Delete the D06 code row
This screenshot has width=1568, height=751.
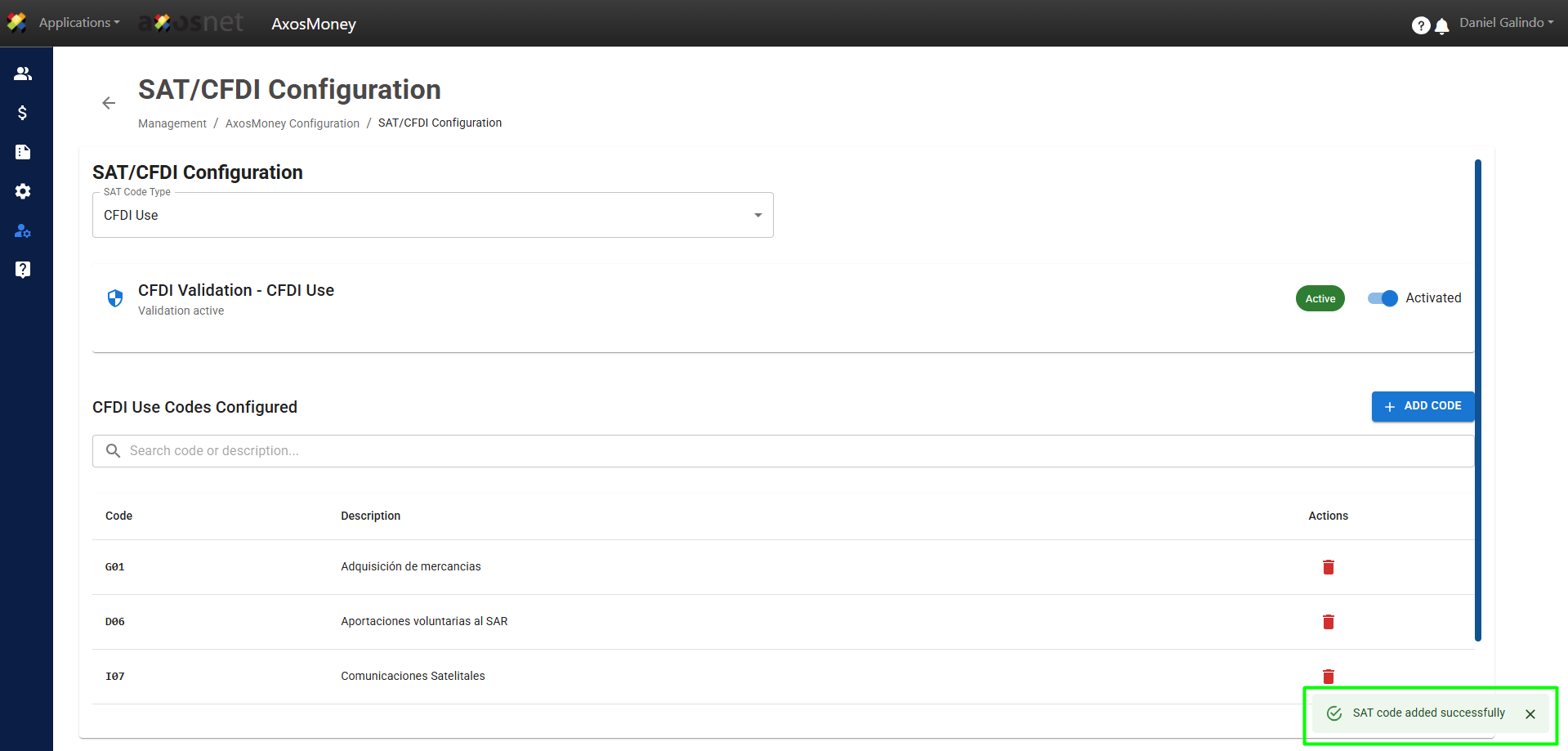click(x=1328, y=622)
